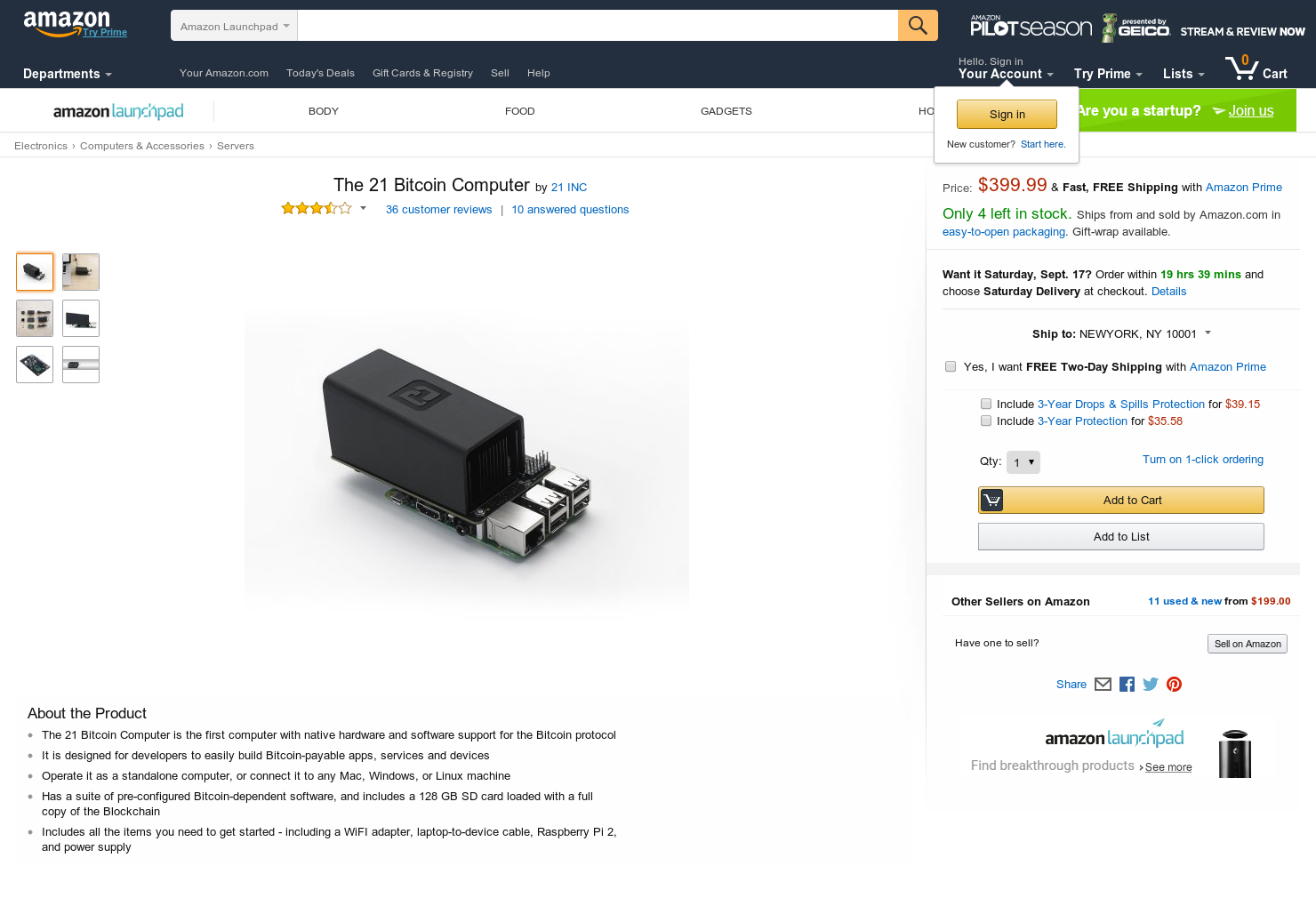Share the product via the email icon
The height and width of the screenshot is (922, 1316).
tap(1103, 684)
